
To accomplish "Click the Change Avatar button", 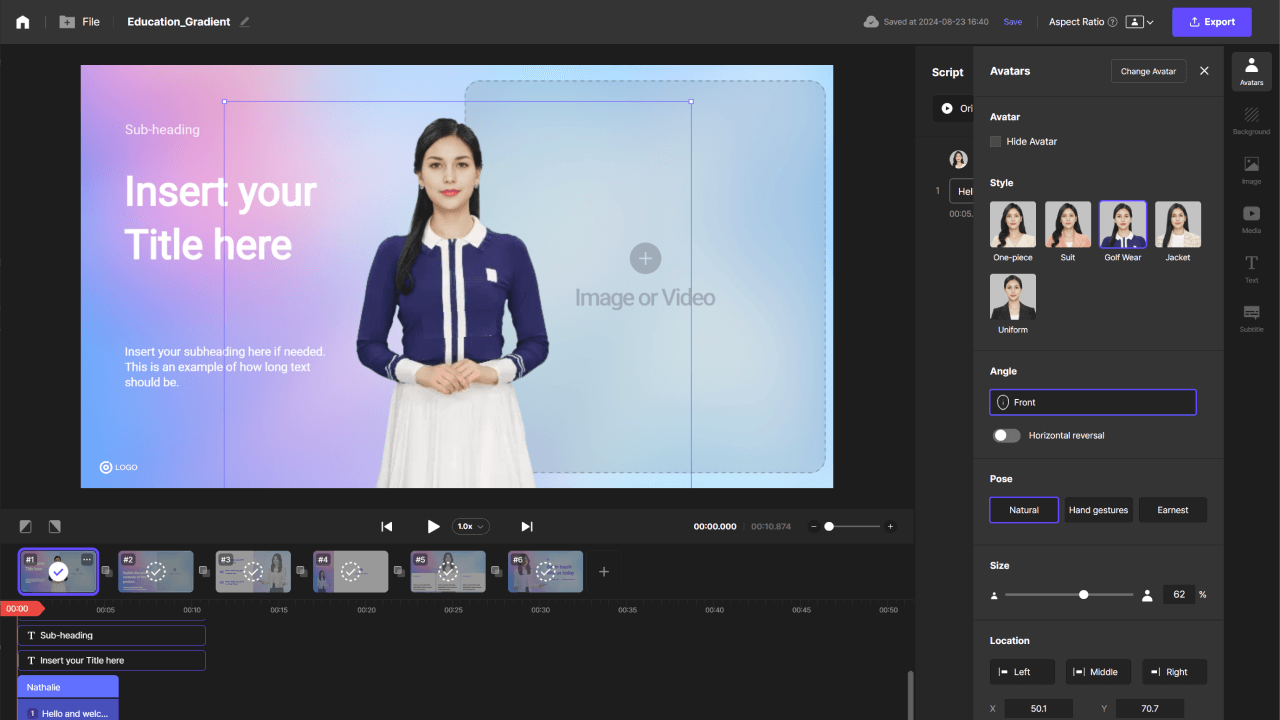I will point(1148,71).
